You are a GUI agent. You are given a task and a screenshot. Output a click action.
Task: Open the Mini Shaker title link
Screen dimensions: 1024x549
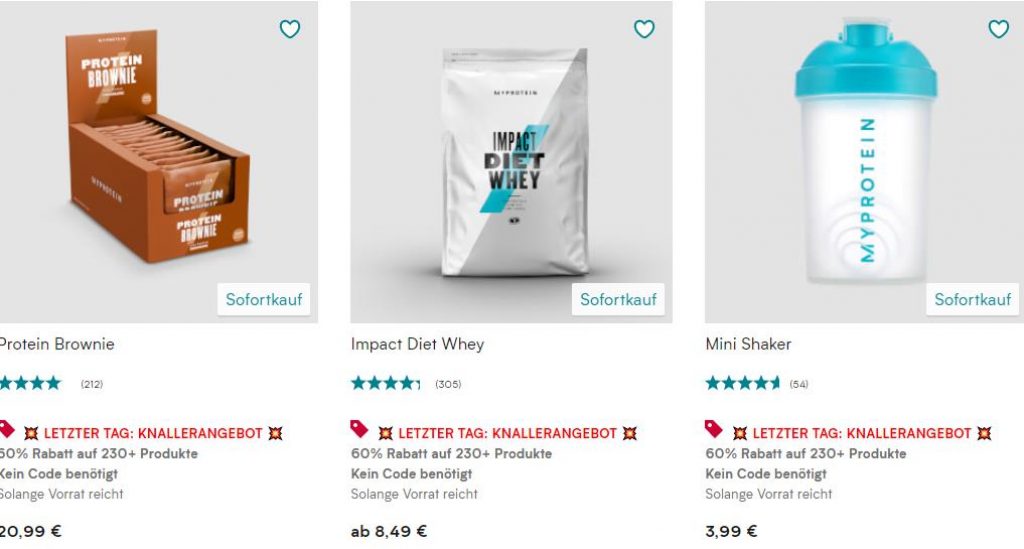click(x=748, y=344)
